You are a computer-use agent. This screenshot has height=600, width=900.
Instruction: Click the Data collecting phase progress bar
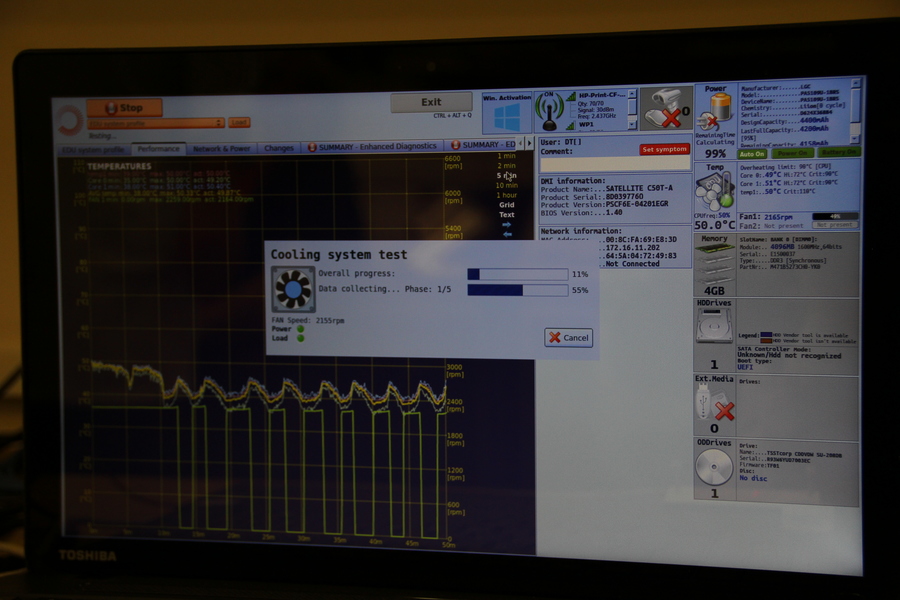coord(518,290)
